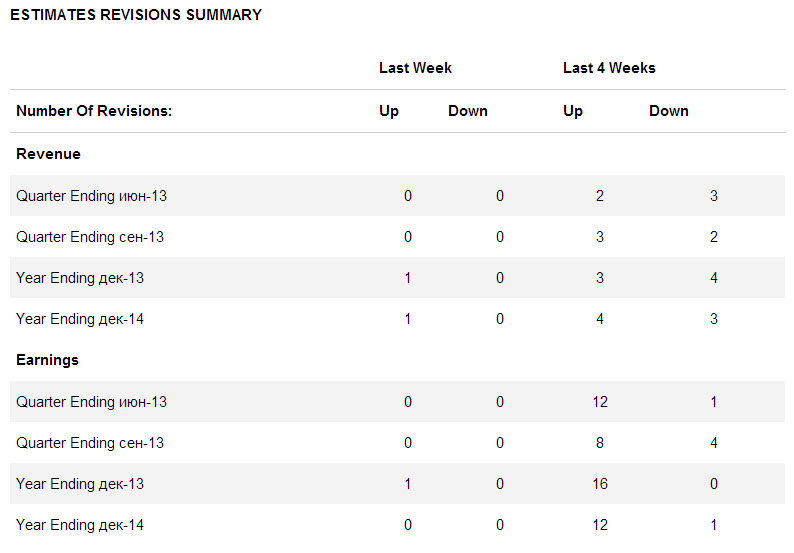Screen dimensions: 794x553
Task: Select the Last Week column header
Action: [415, 68]
